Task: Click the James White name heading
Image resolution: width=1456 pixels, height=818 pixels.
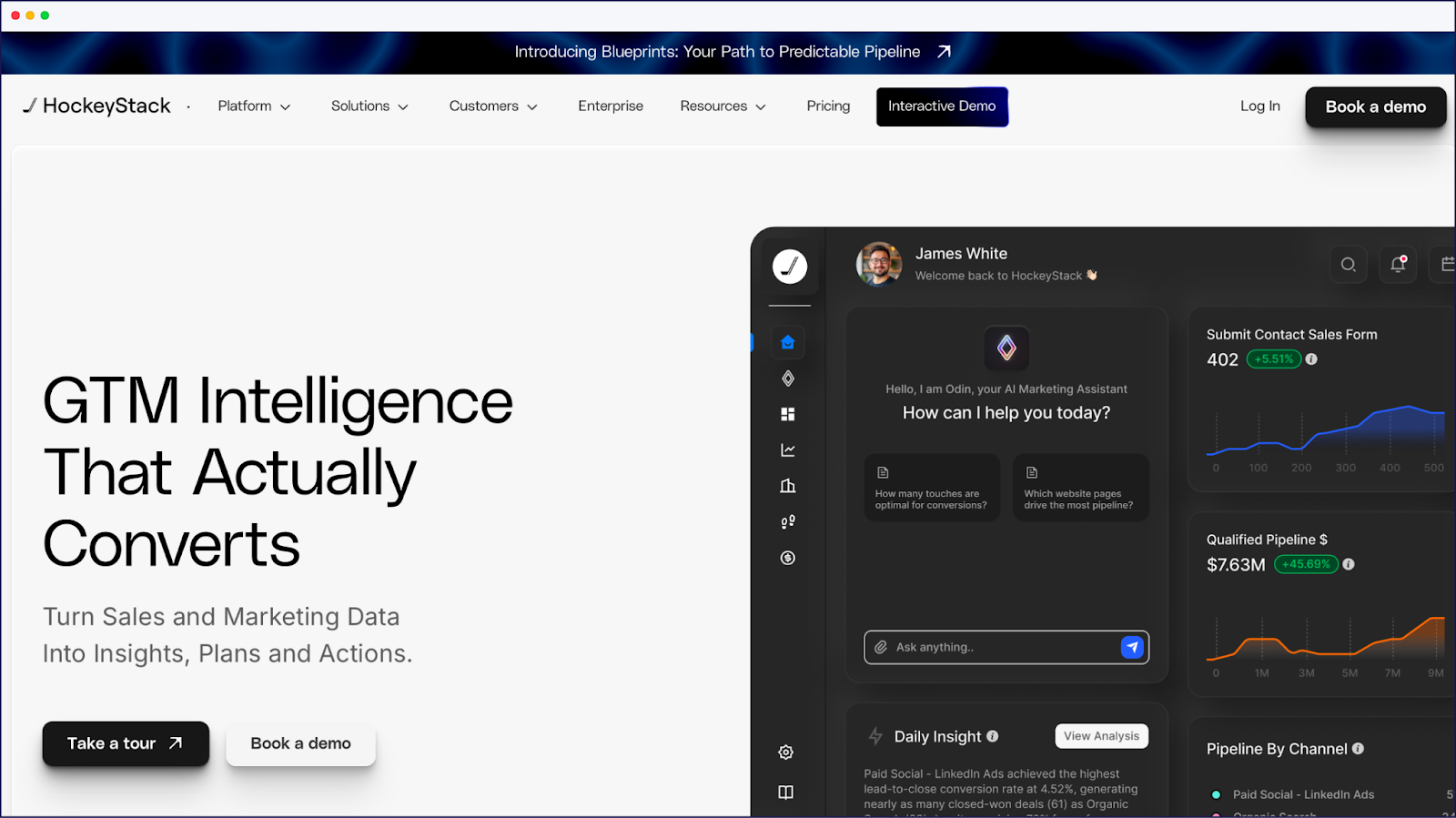Action: pos(961,254)
